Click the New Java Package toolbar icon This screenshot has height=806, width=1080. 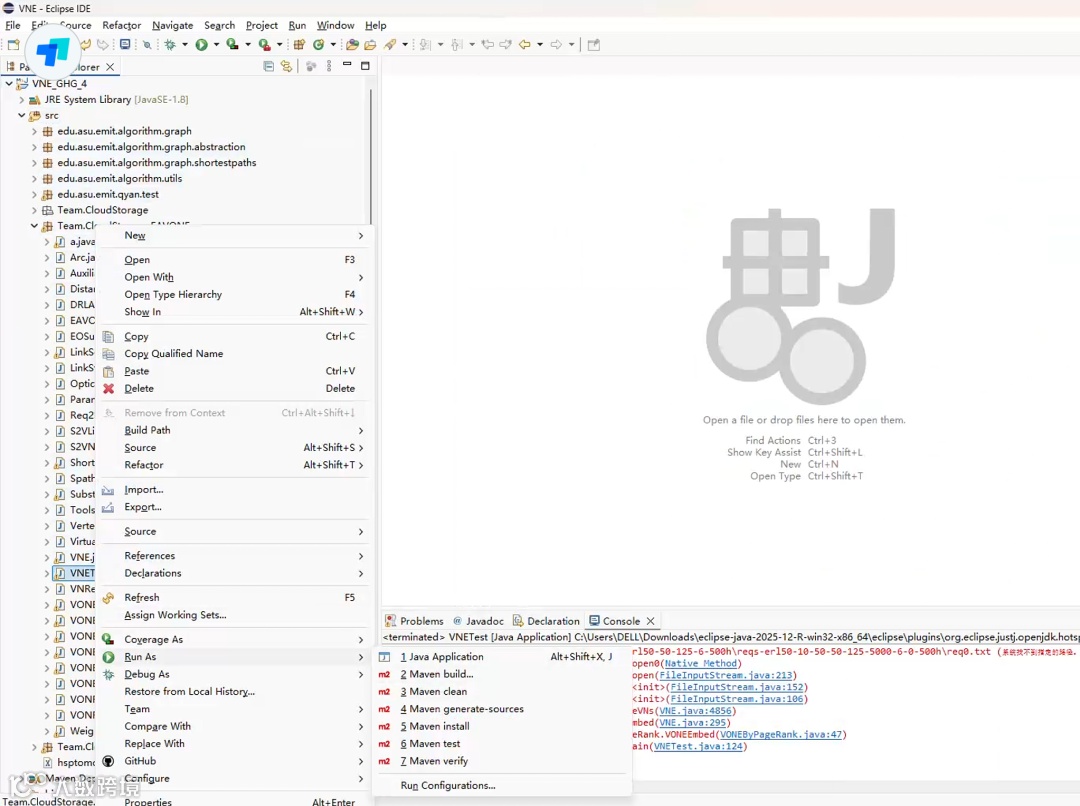tap(300, 45)
